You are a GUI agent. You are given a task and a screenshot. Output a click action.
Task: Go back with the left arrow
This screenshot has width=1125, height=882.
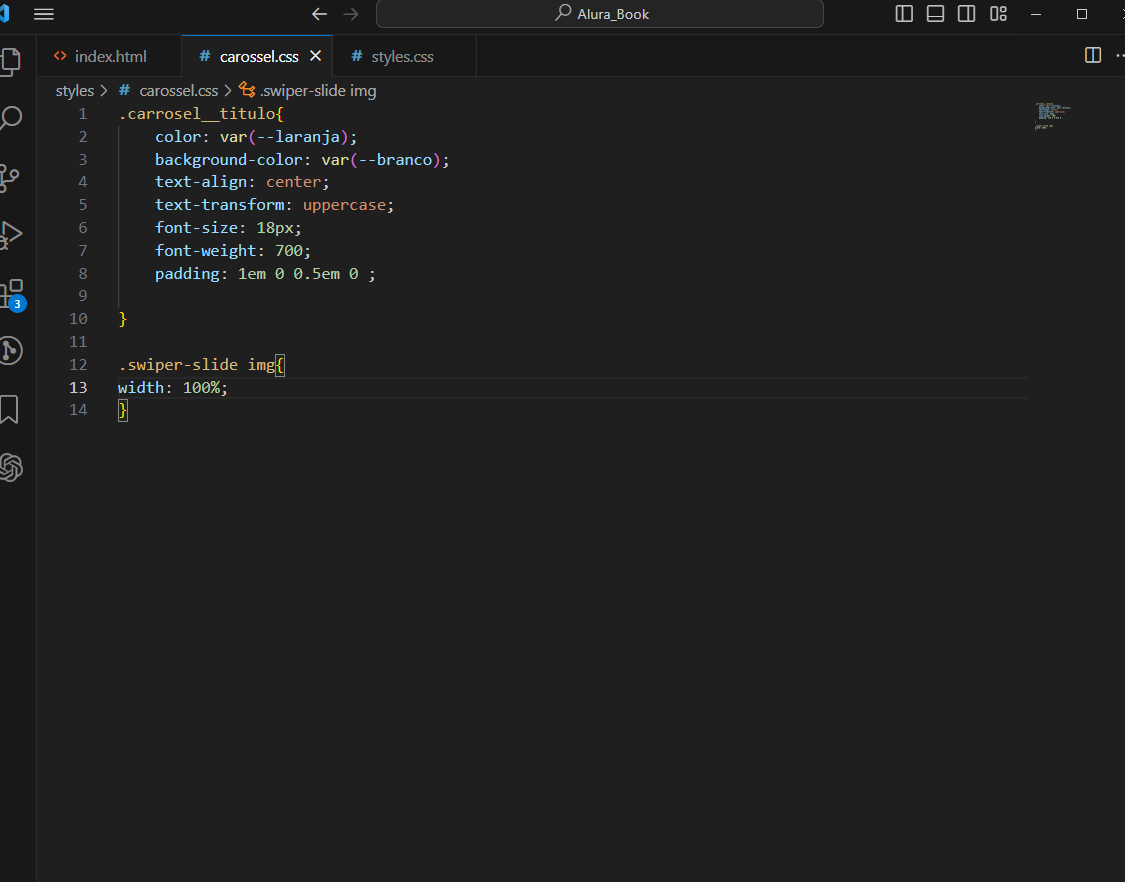point(319,14)
